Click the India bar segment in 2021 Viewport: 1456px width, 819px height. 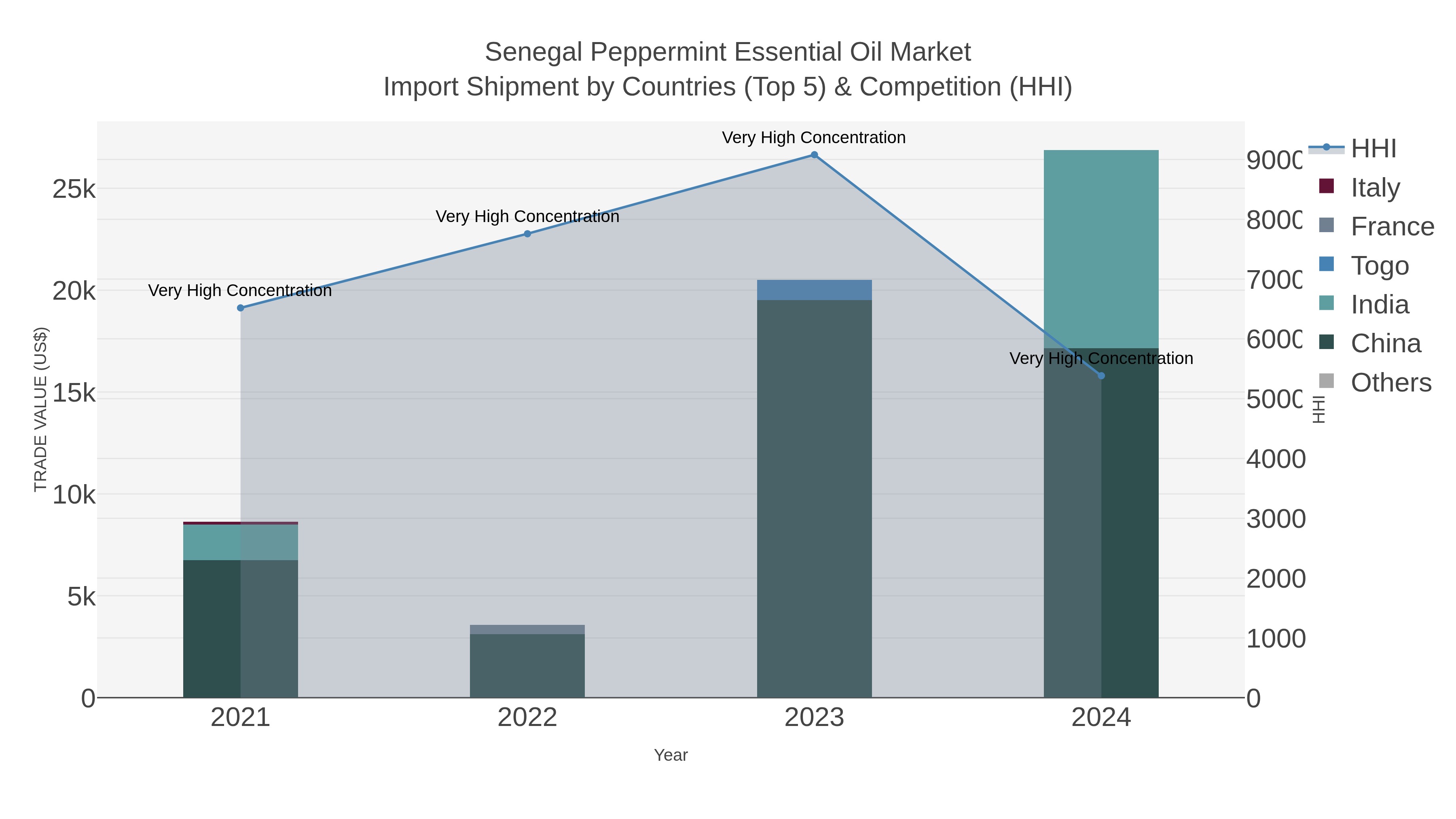[241, 543]
